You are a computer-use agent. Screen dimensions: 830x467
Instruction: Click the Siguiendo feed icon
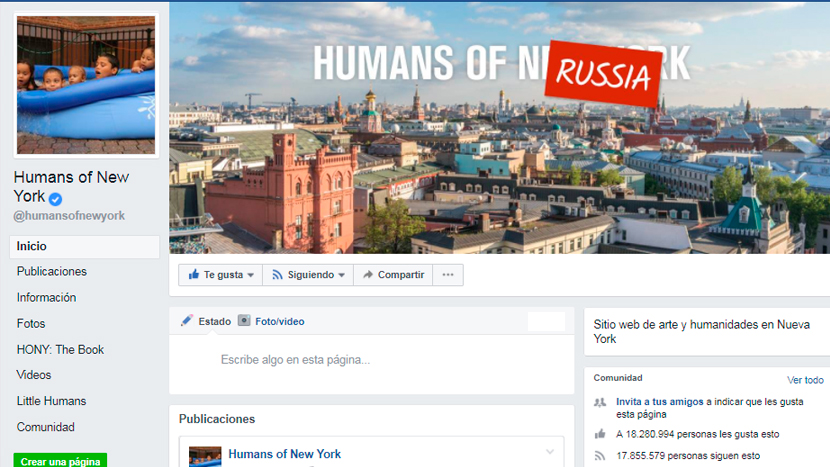pyautogui.click(x=277, y=275)
